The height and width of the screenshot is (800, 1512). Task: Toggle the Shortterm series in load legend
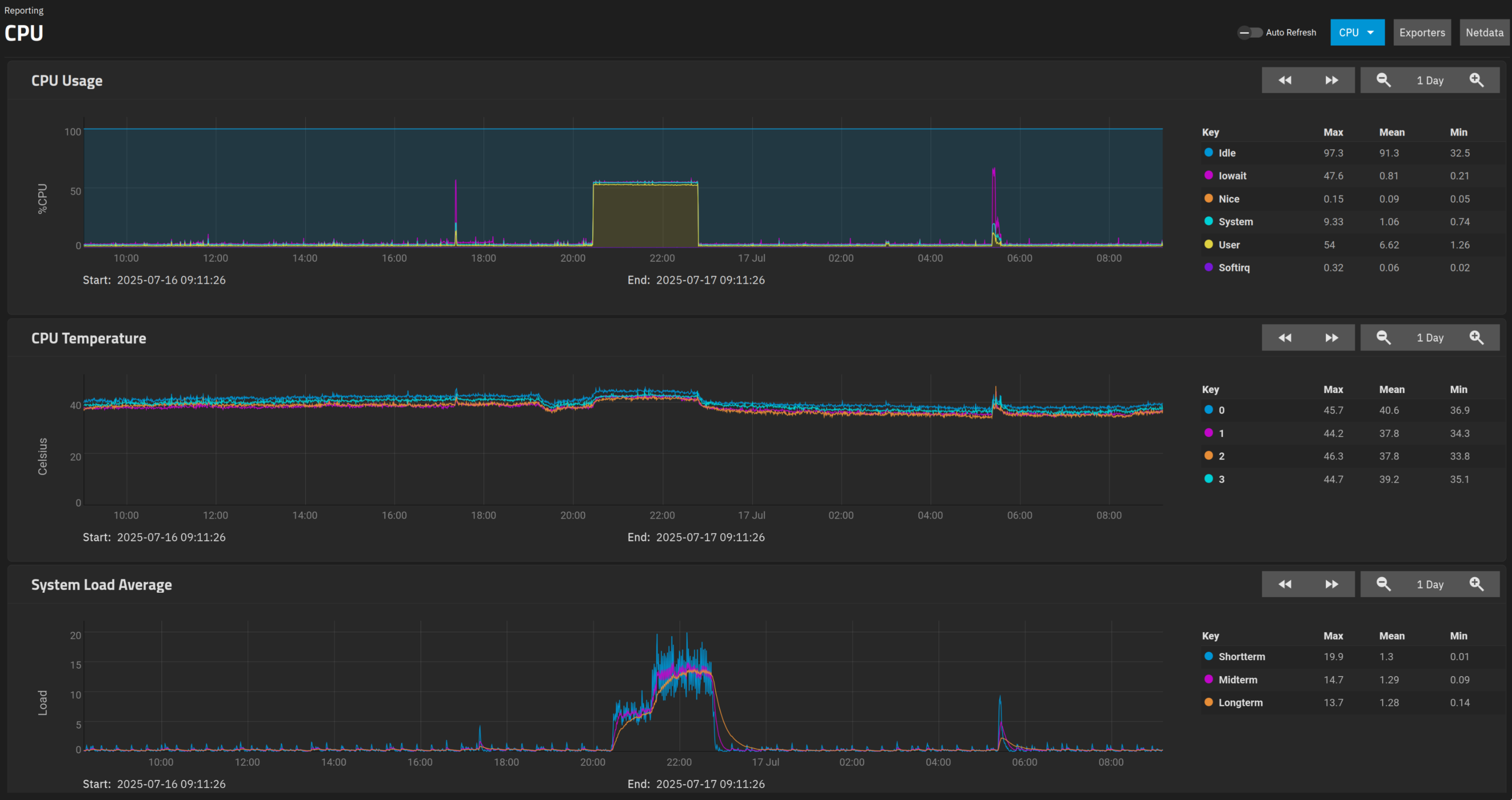pos(1241,657)
